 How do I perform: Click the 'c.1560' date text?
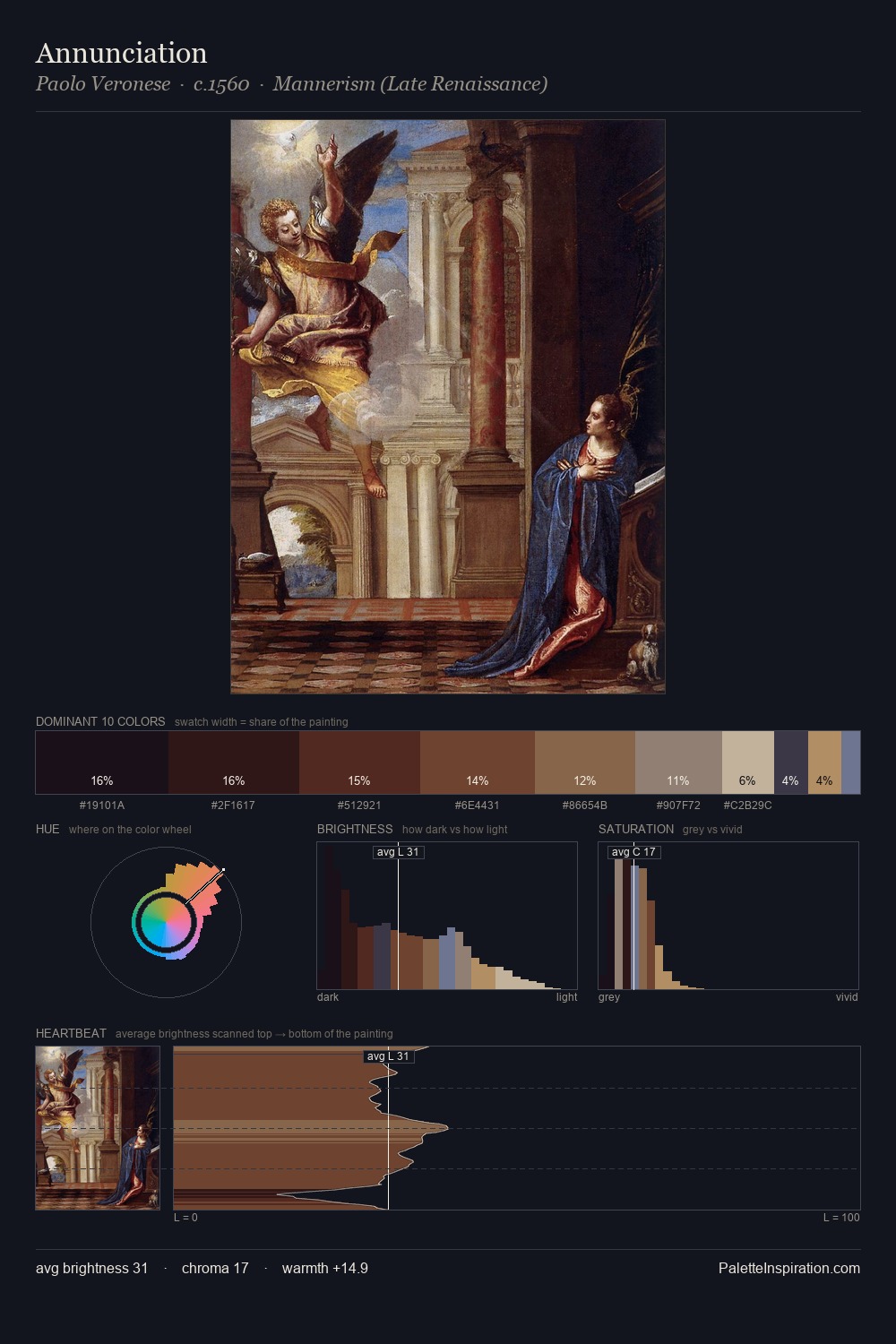coord(221,84)
